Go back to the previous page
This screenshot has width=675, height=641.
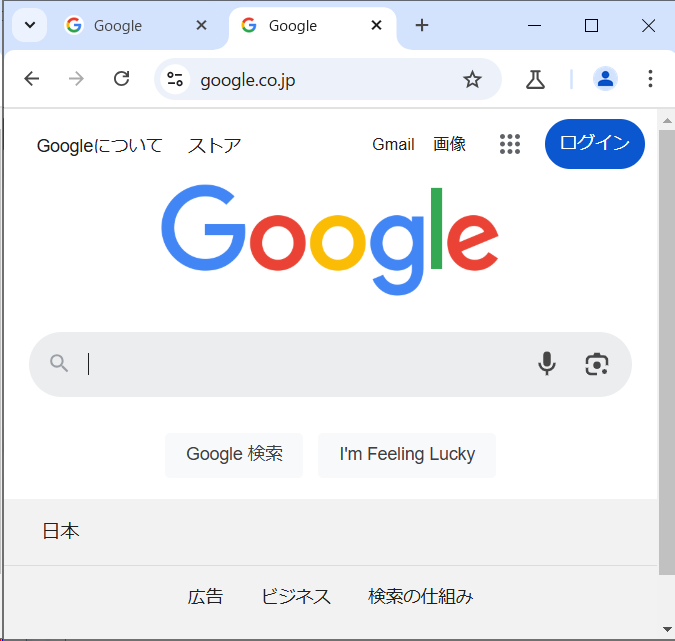pos(32,79)
